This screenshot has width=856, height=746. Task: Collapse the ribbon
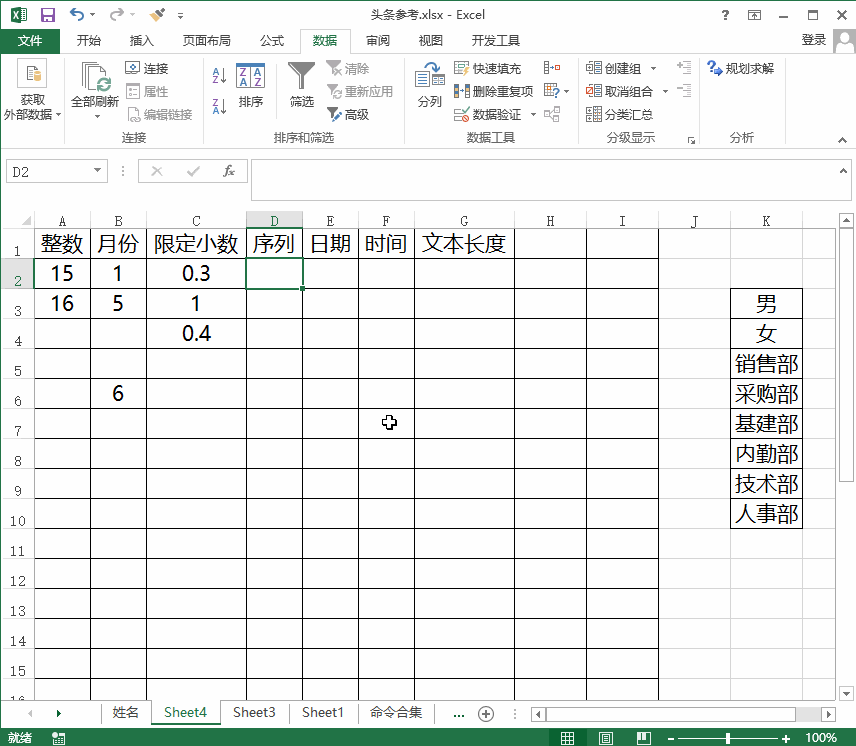pos(842,140)
